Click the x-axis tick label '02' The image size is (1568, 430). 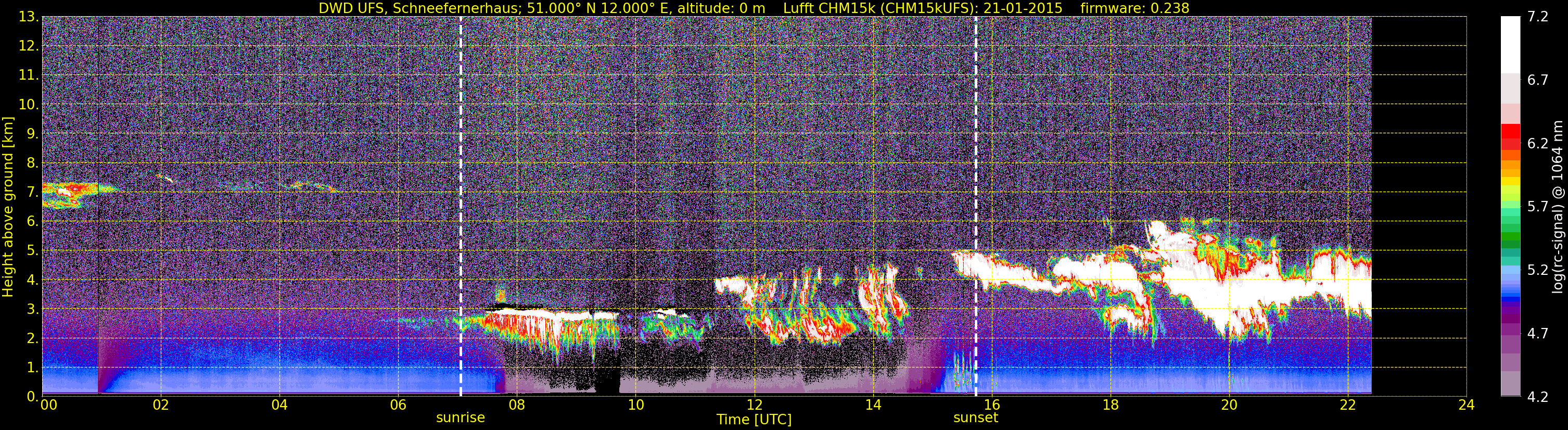[x=161, y=405]
